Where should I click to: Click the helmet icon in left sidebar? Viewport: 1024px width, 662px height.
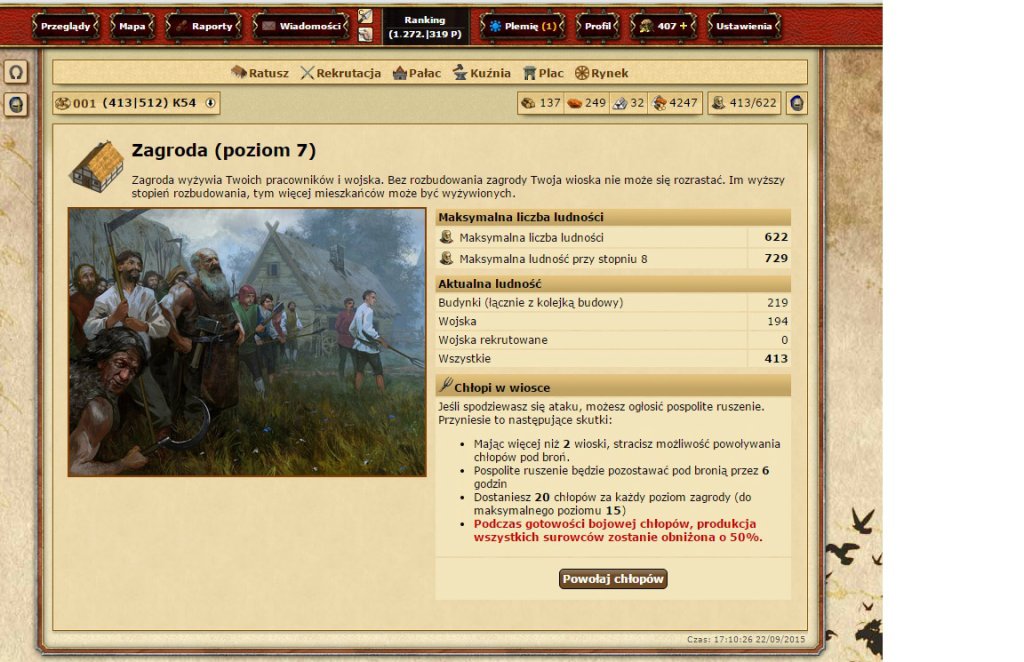(16, 104)
